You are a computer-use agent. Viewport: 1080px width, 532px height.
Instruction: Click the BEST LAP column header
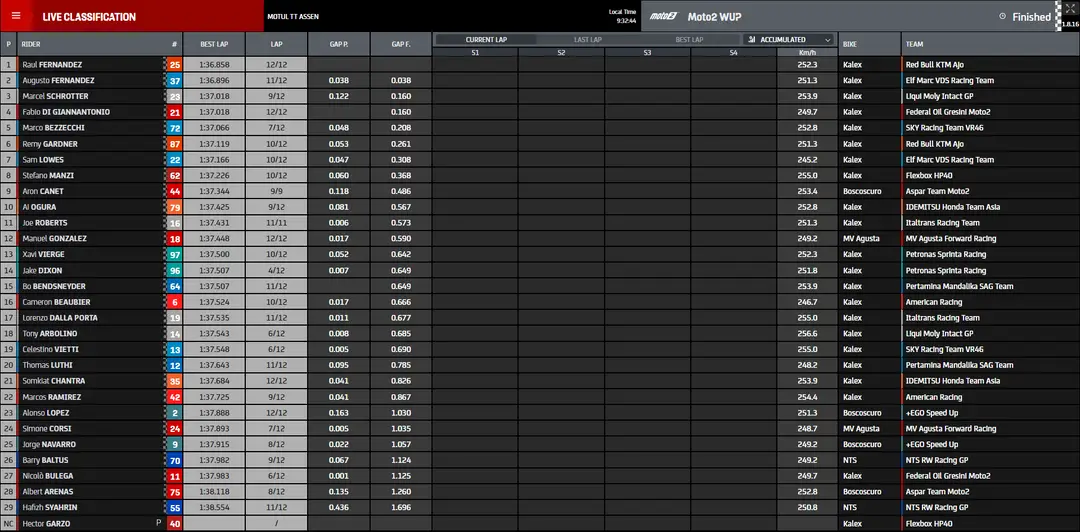[214, 44]
